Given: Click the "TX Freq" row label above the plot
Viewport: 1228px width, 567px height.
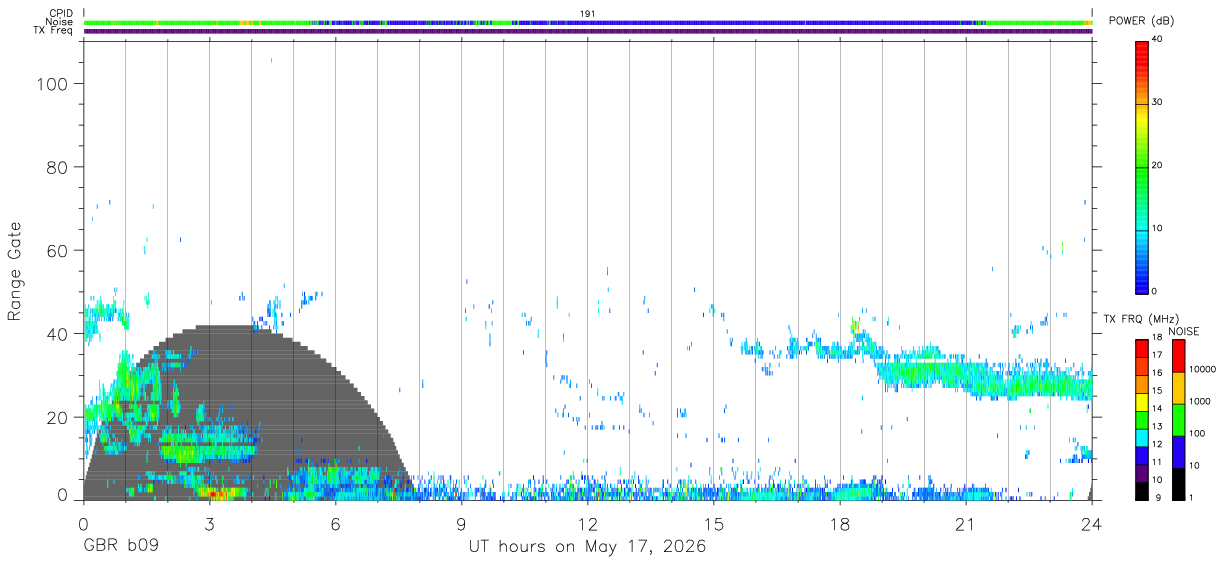Looking at the screenshot, I should tap(54, 31).
